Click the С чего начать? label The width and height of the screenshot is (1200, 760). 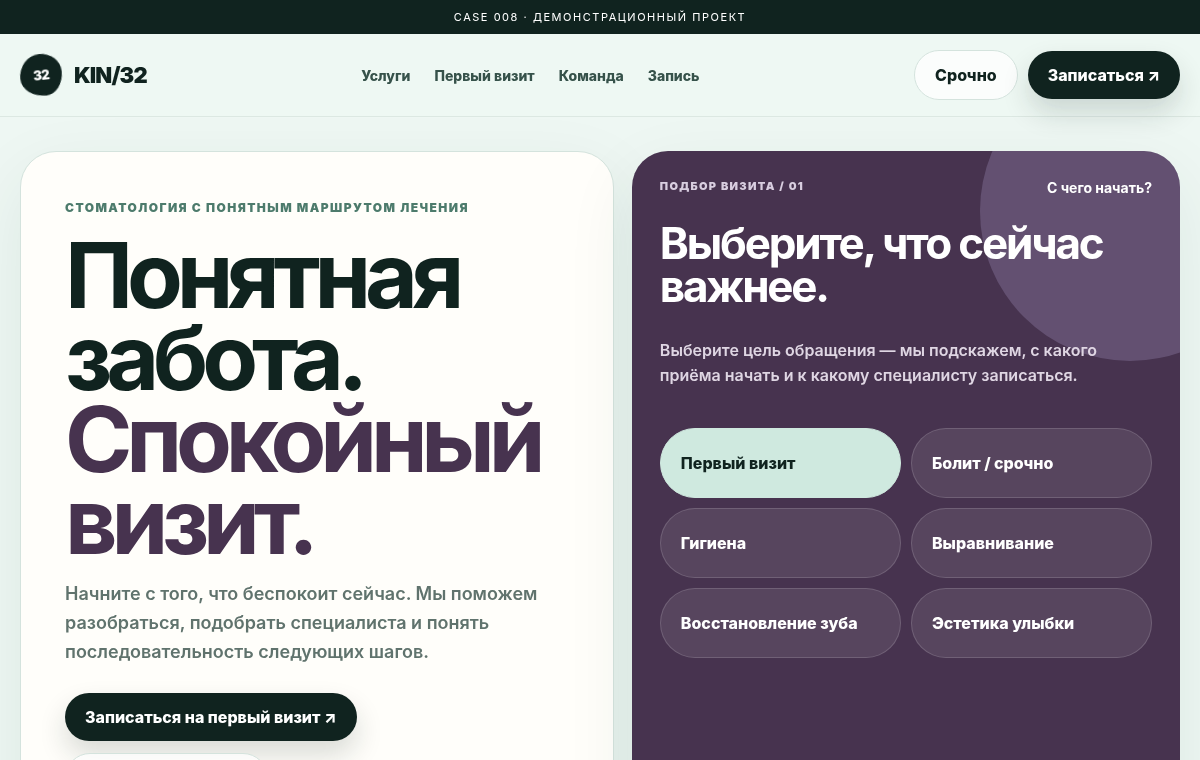coord(1099,188)
